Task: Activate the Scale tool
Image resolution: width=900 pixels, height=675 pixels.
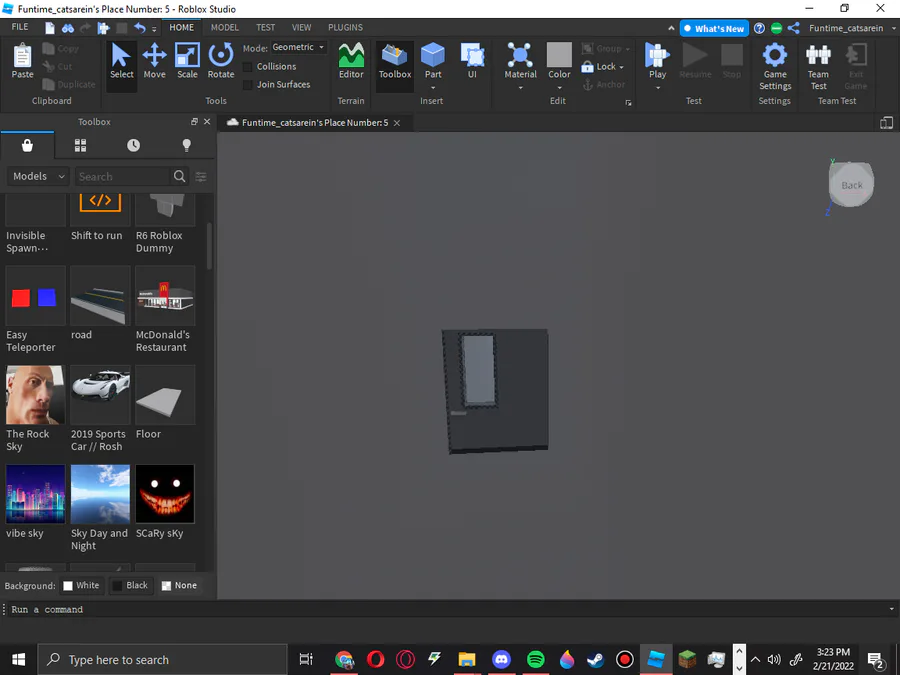Action: 187,60
